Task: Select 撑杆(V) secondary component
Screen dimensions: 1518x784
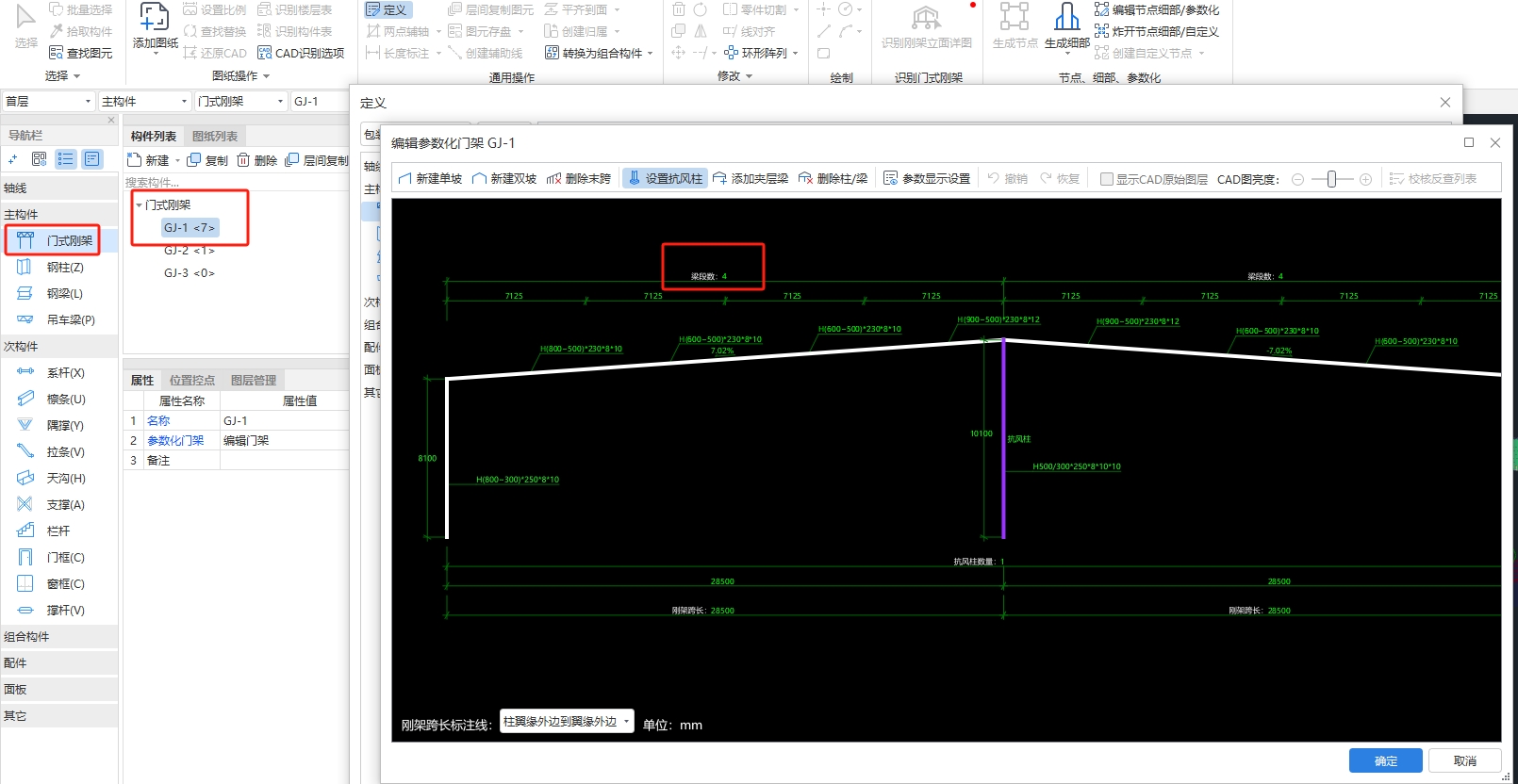Action: (60, 610)
